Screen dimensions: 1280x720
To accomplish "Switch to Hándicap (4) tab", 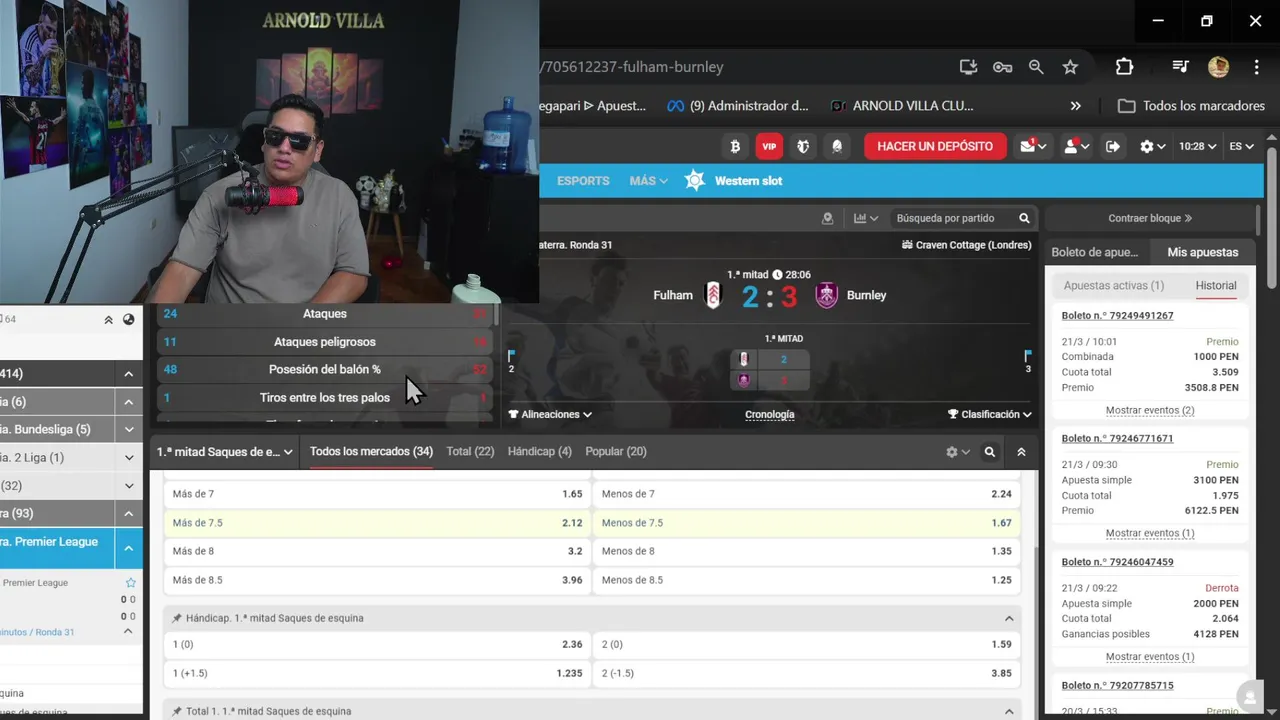I will pyautogui.click(x=540, y=451).
